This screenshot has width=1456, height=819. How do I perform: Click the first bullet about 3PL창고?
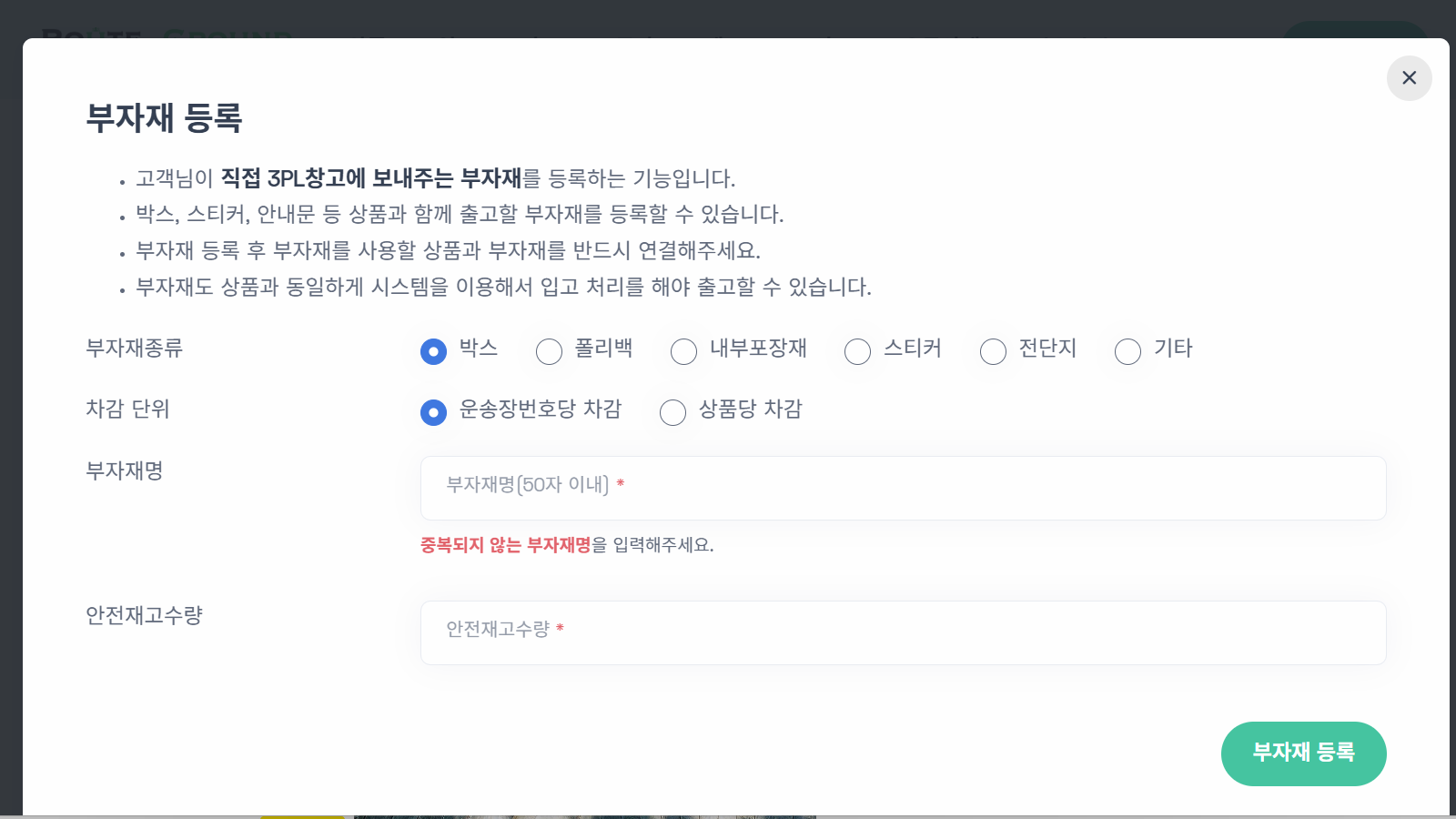tap(437, 179)
